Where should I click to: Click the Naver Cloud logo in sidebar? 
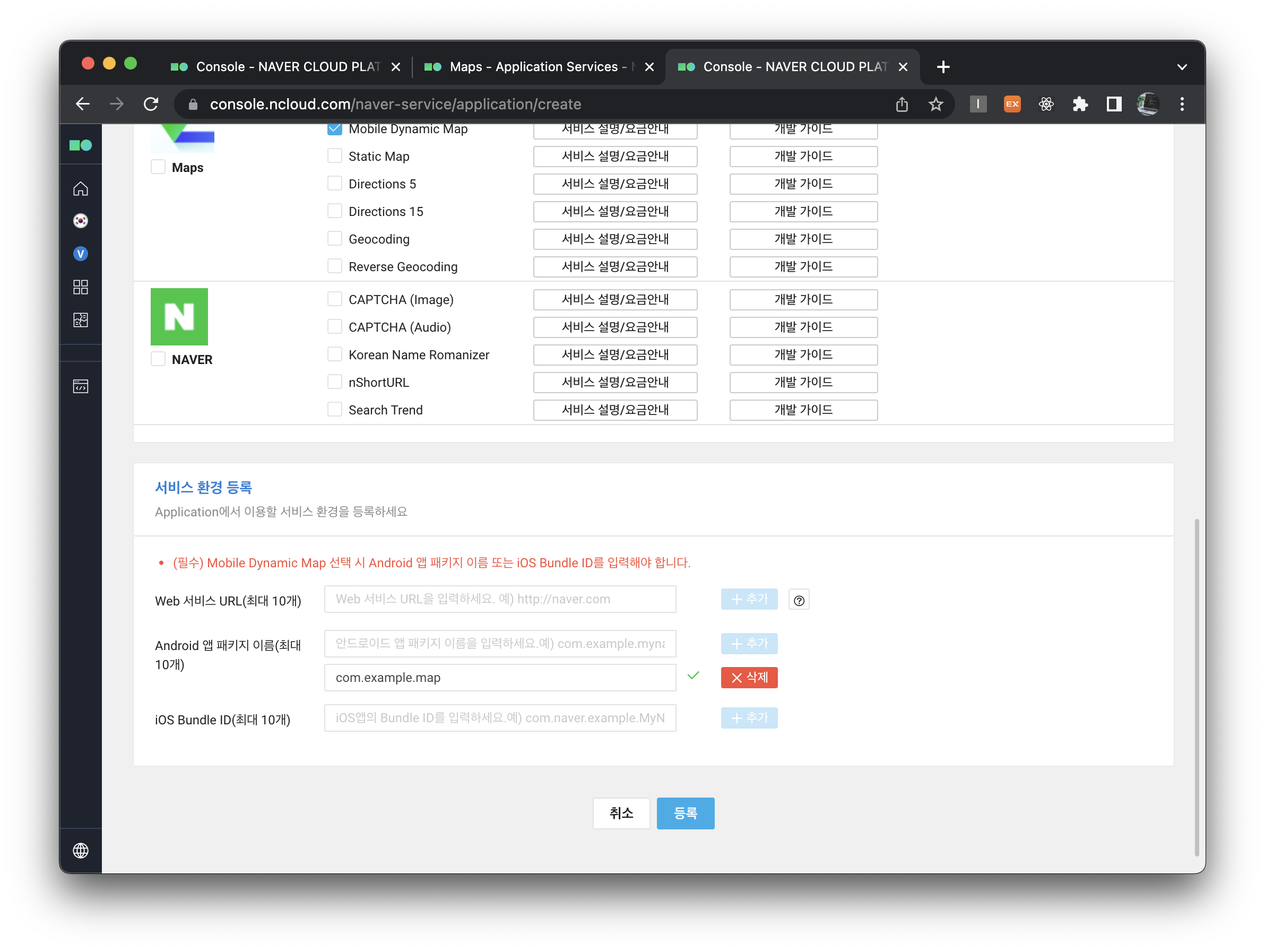pyautogui.click(x=81, y=145)
